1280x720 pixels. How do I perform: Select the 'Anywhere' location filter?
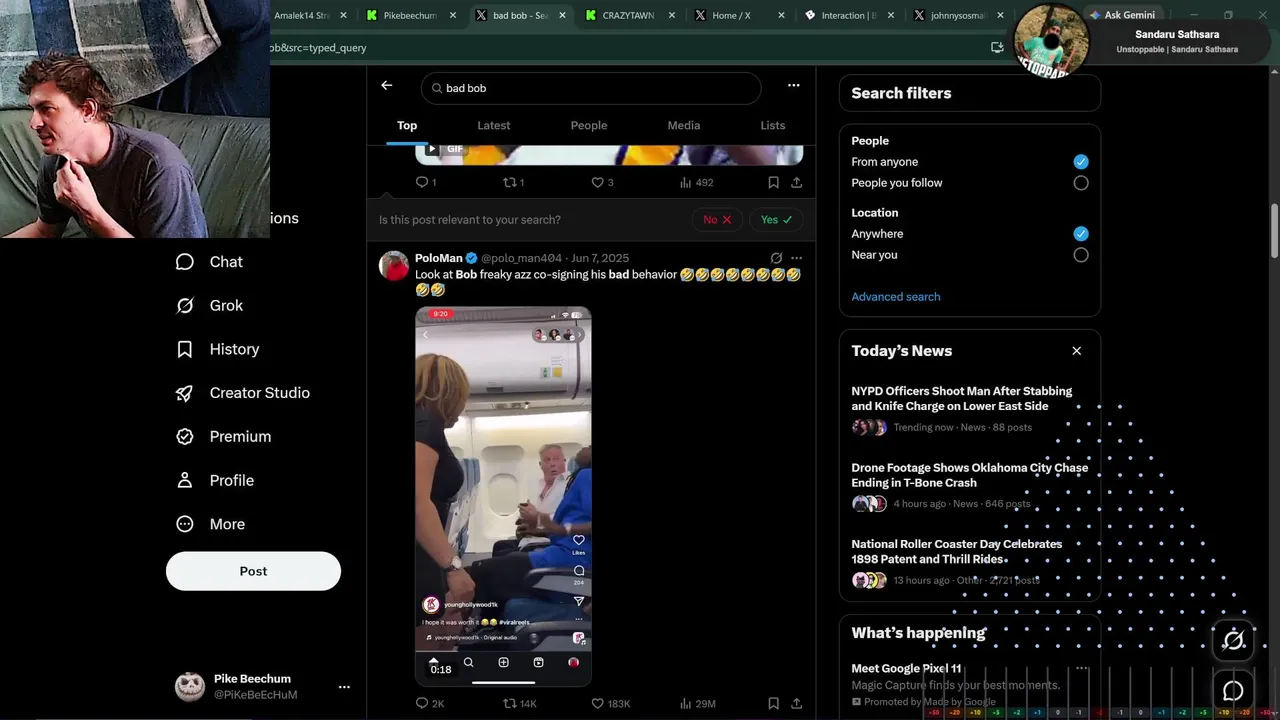tap(1081, 234)
